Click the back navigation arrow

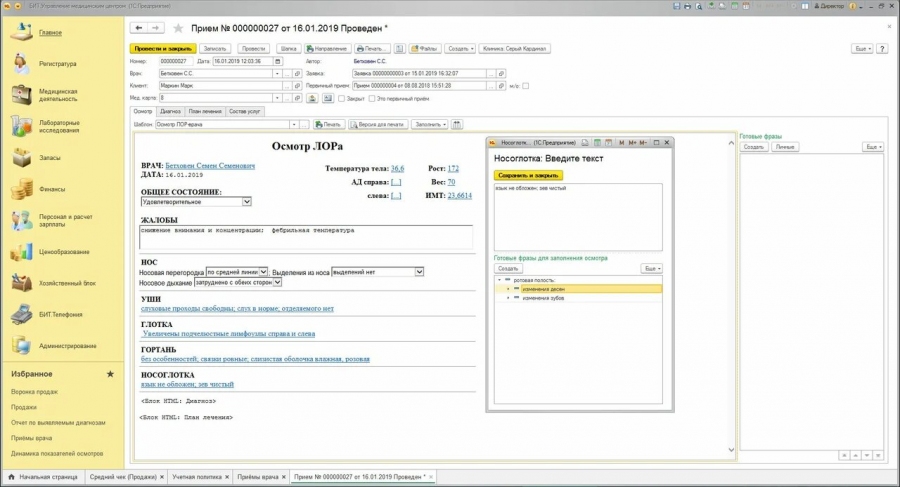point(139,28)
